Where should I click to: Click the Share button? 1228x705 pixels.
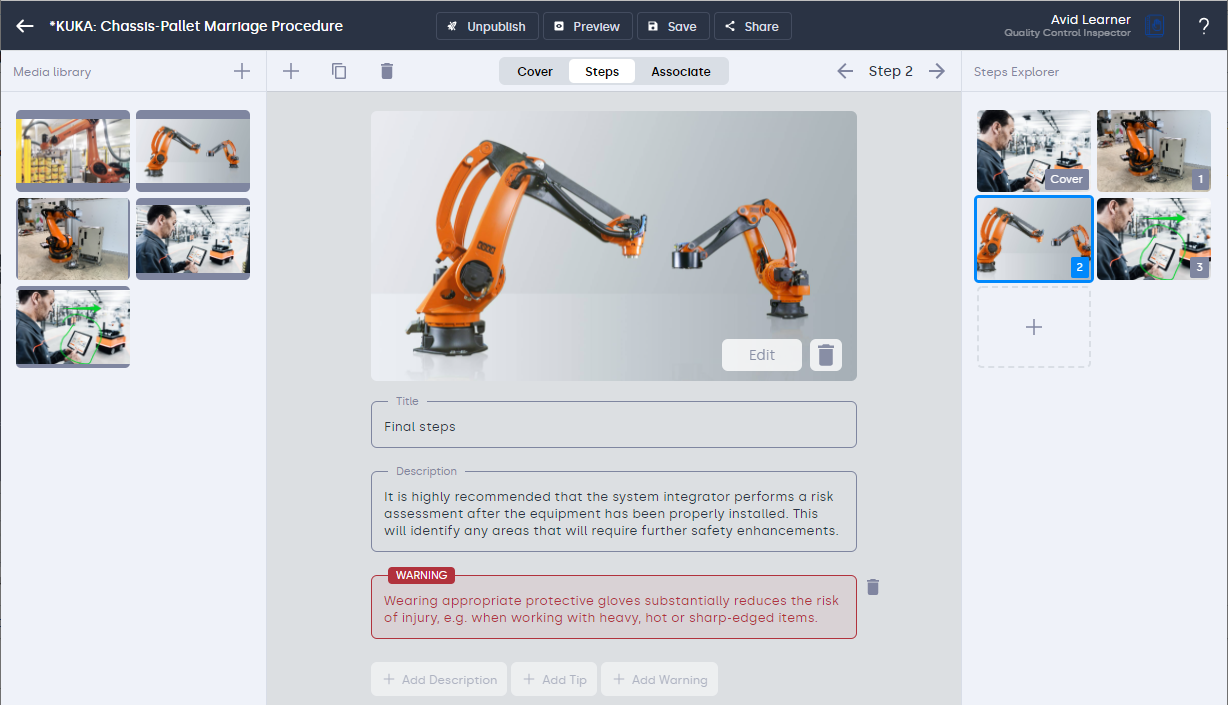(752, 26)
